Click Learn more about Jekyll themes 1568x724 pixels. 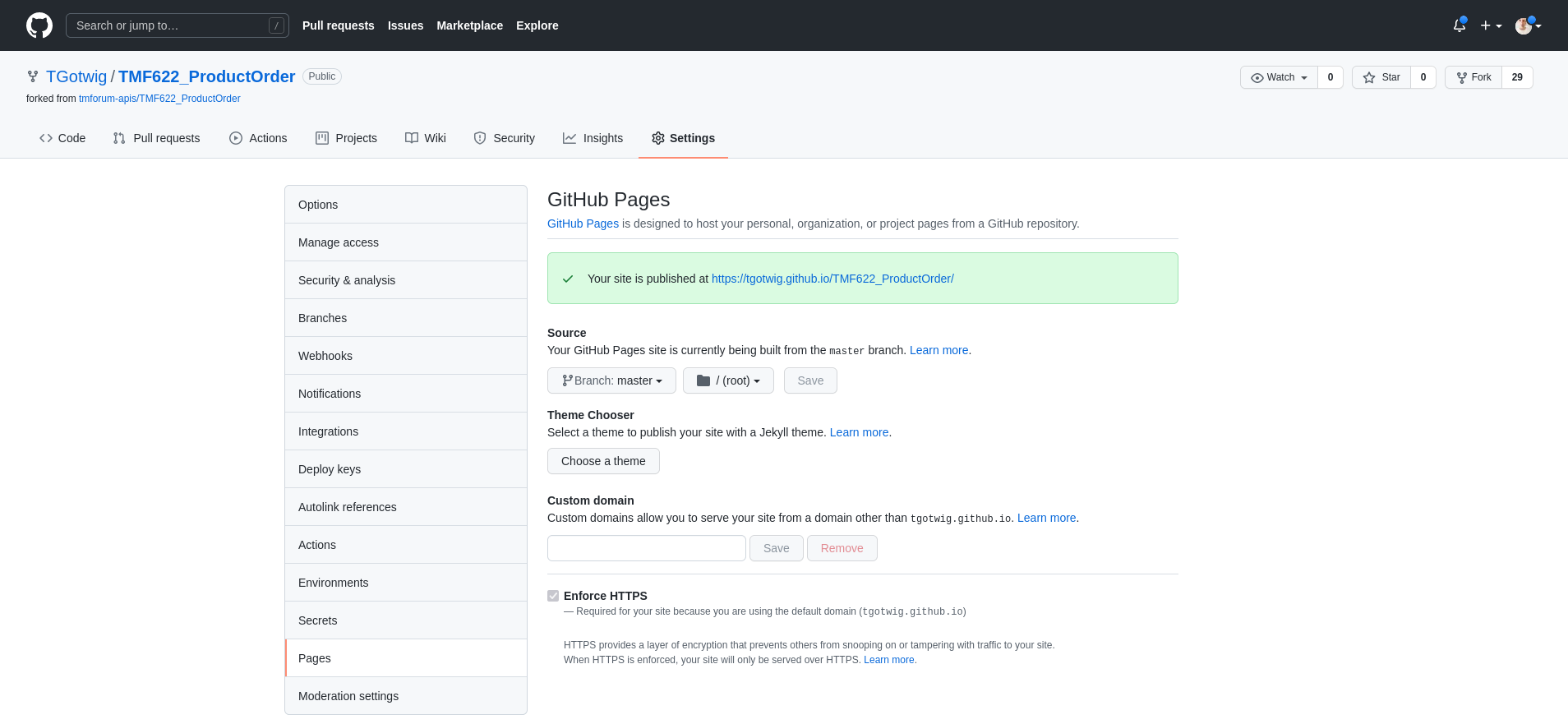[859, 432]
